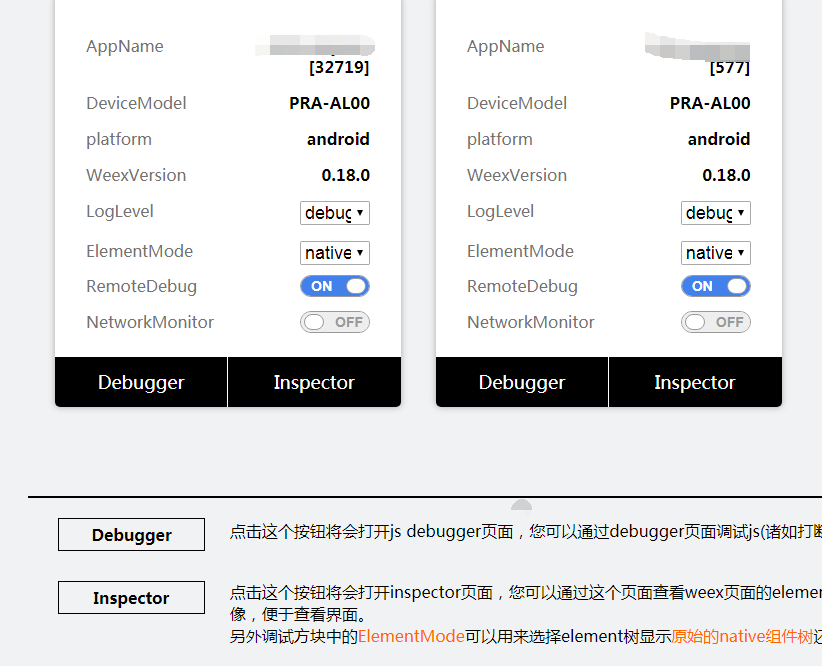Click the orange ElementMode link in the description
The image size is (822, 666).
click(410, 635)
